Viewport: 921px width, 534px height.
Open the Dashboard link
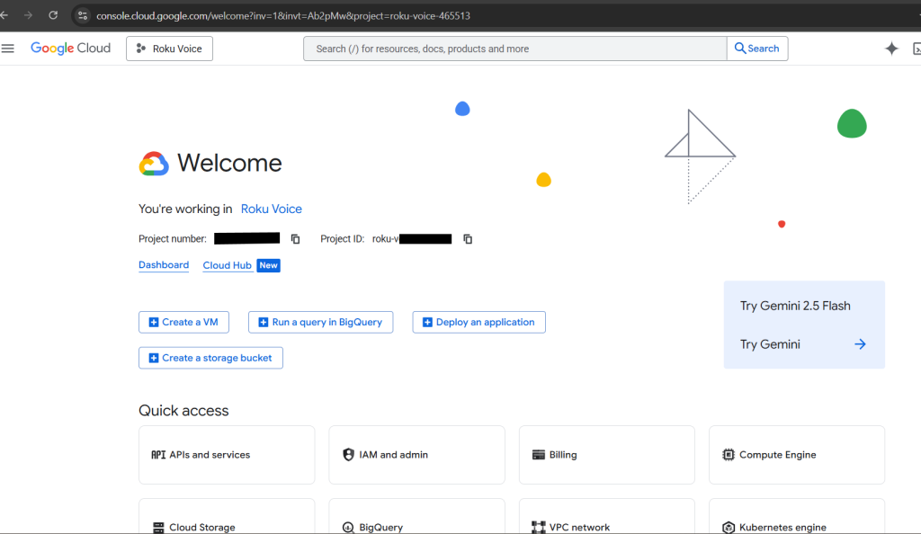(x=163, y=265)
